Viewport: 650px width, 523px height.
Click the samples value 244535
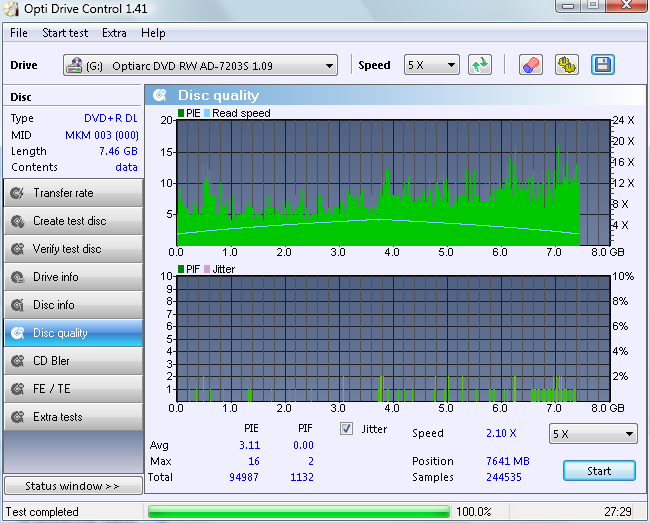504,477
